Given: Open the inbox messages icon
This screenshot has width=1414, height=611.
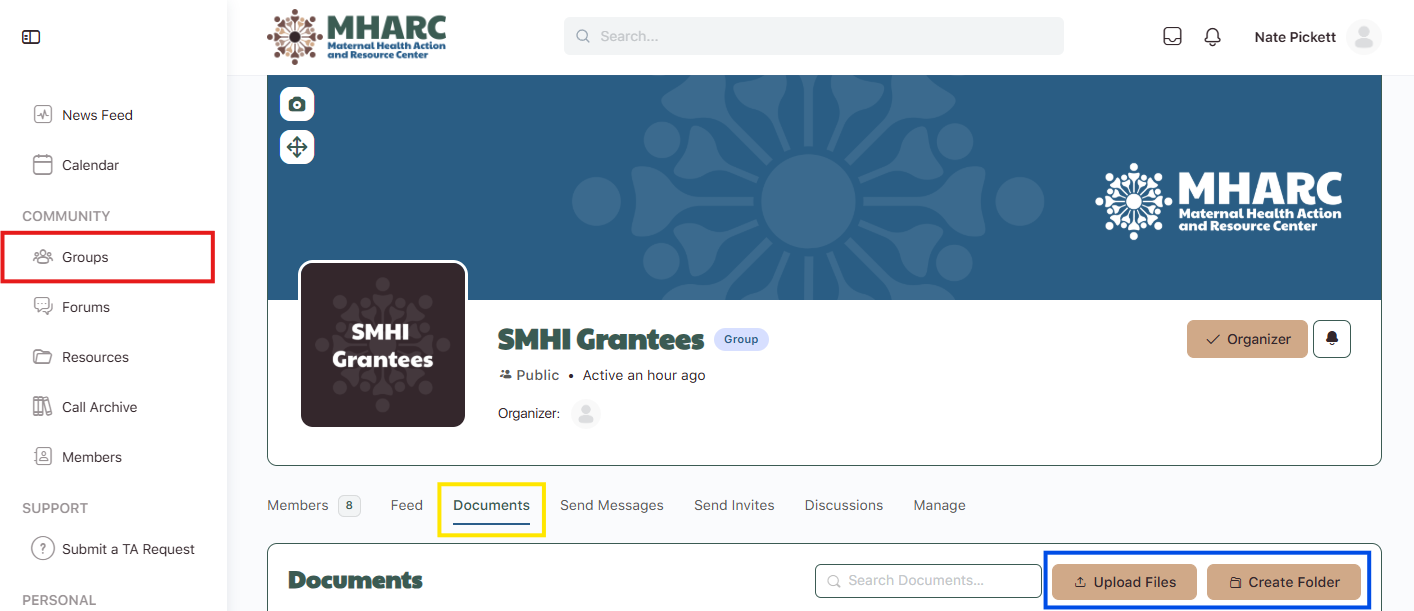Looking at the screenshot, I should coord(1172,37).
